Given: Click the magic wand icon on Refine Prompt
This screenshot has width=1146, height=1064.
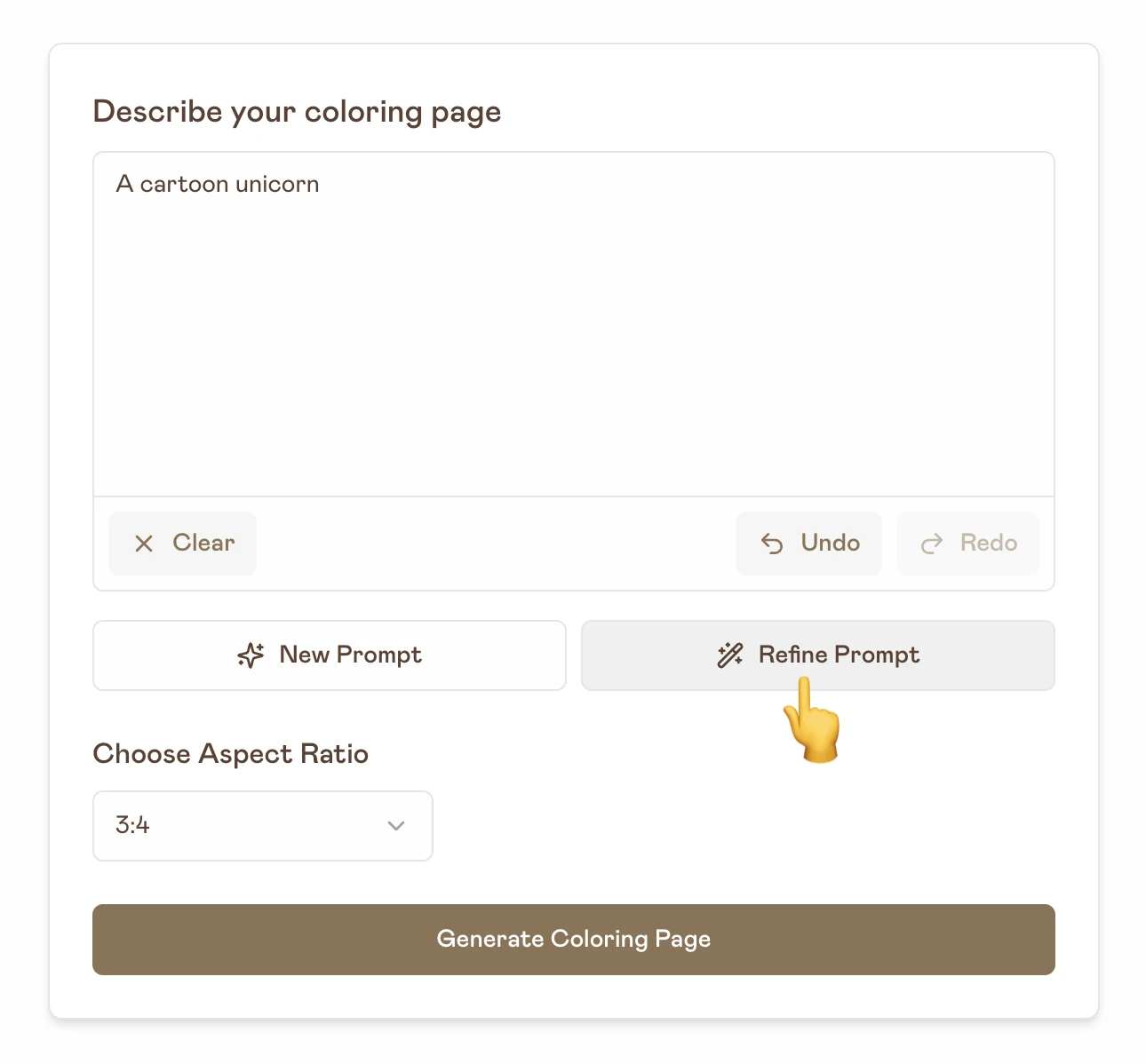Looking at the screenshot, I should click(728, 655).
